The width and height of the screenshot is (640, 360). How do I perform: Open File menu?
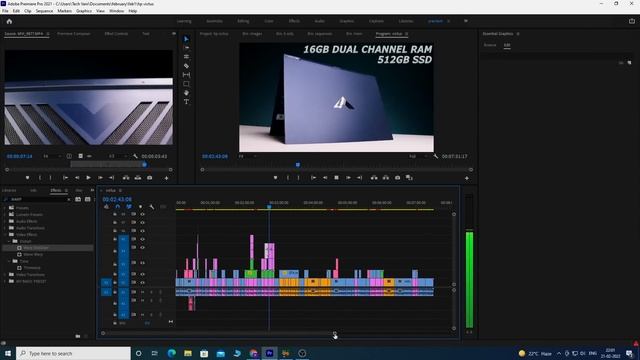pyautogui.click(x=5, y=11)
